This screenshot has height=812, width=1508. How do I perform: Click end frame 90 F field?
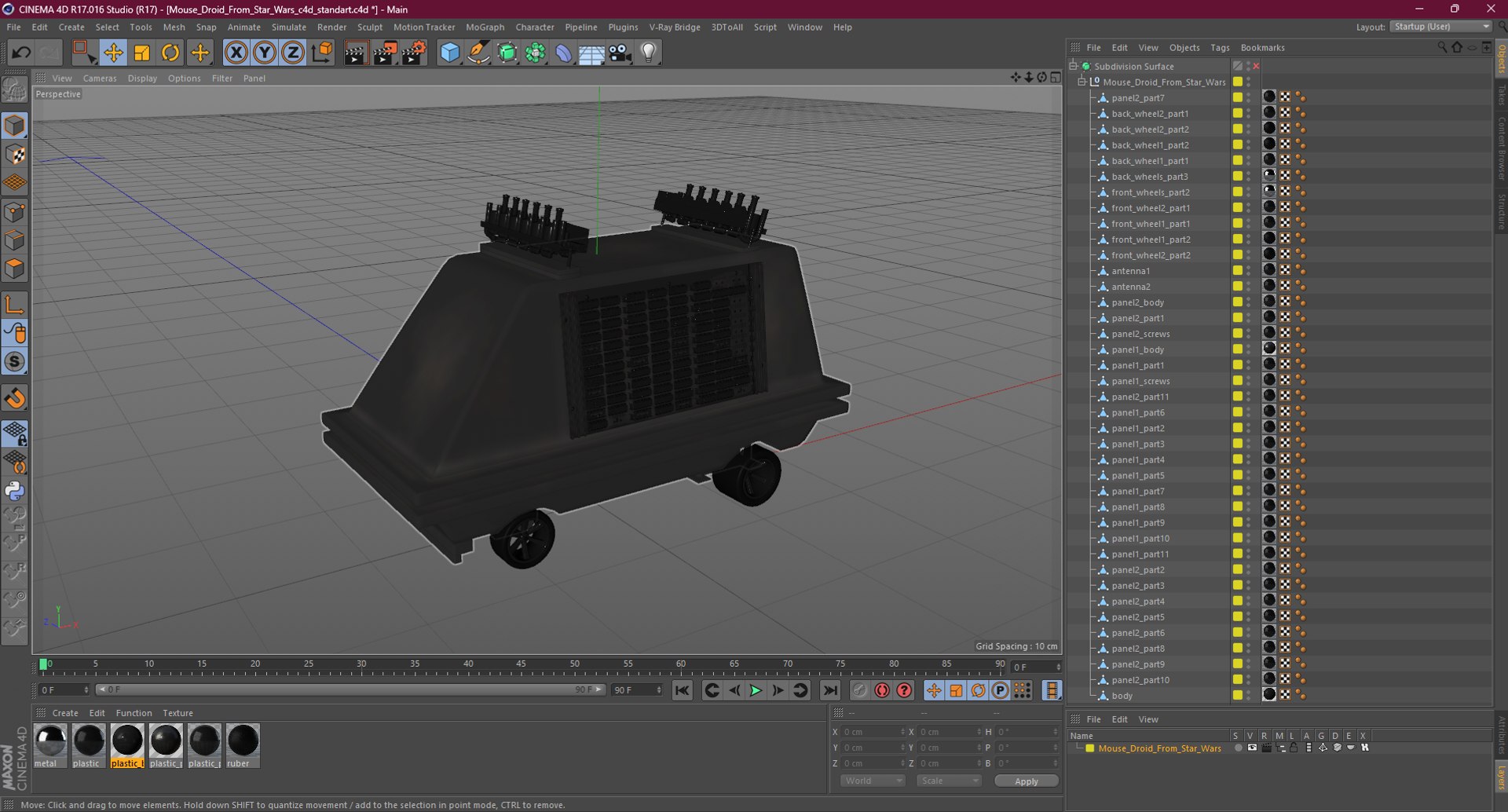tap(637, 690)
